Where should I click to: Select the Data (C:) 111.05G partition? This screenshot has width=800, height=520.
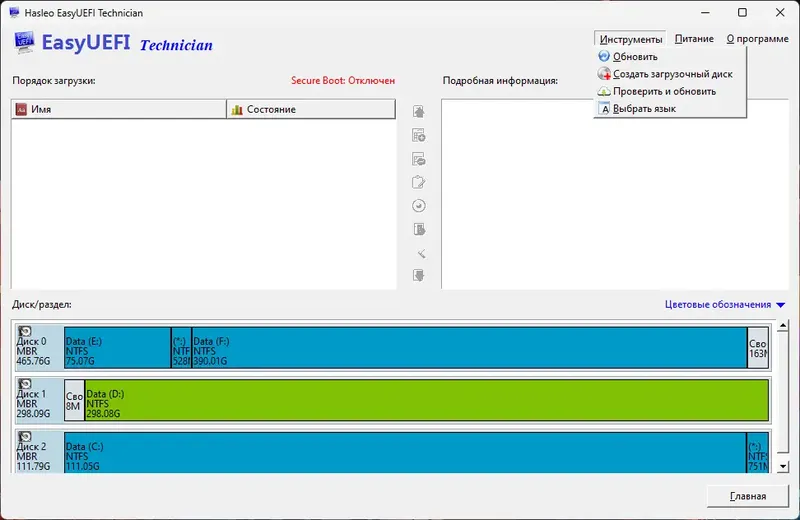405,453
